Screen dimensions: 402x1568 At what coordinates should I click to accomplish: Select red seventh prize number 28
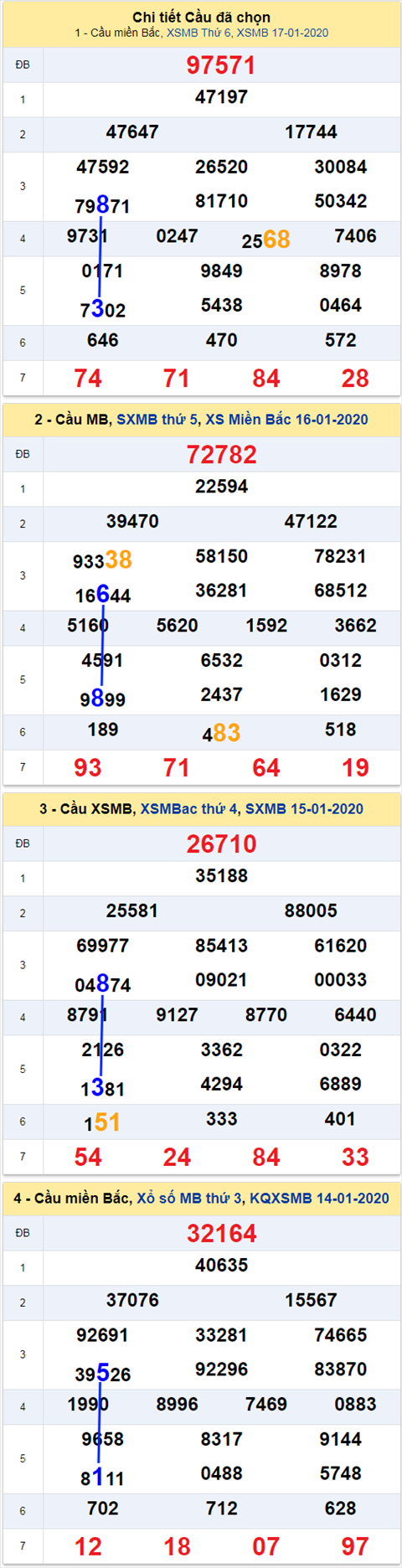tap(355, 378)
